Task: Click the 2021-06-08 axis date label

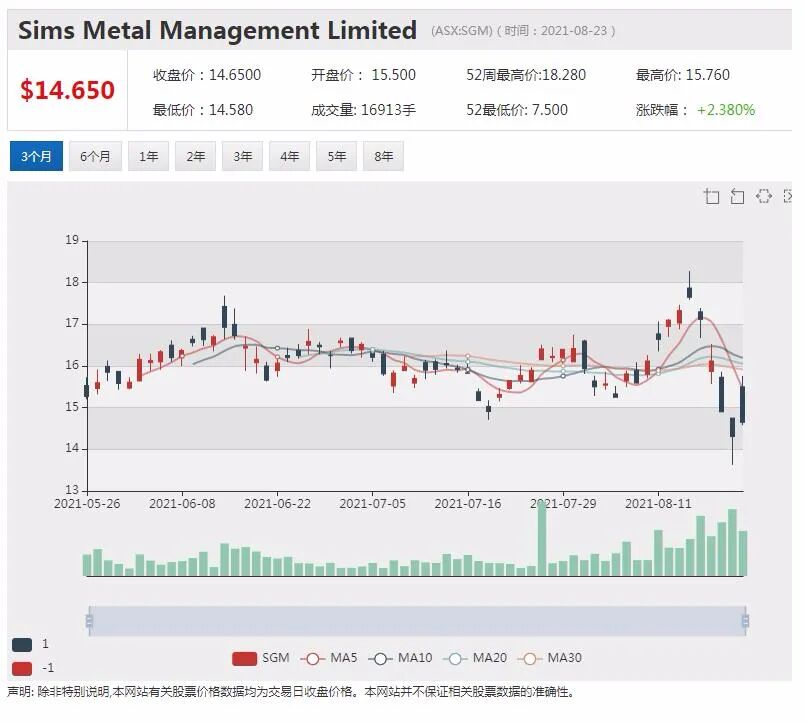Action: tap(182, 504)
